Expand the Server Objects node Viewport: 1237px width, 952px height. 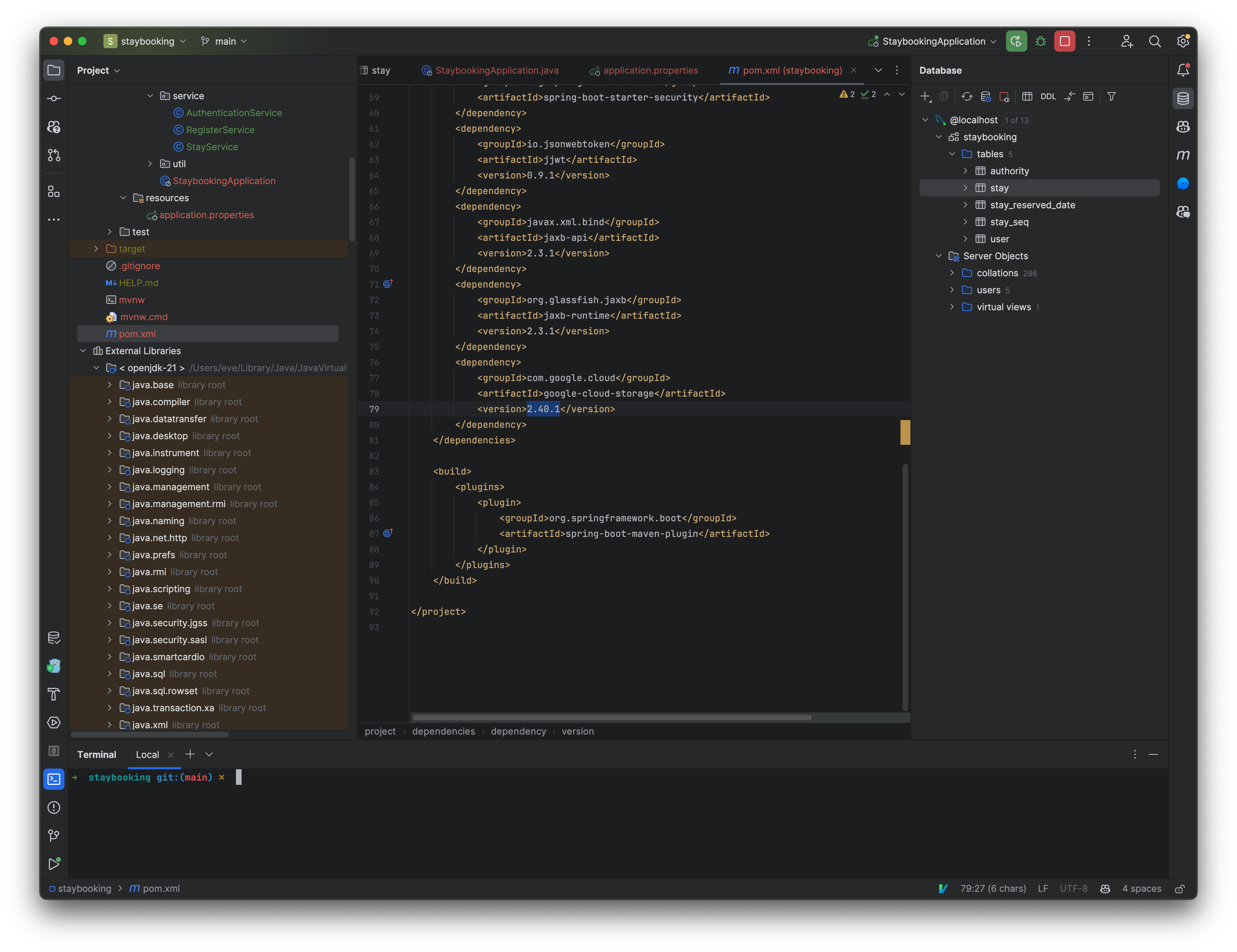click(x=939, y=255)
